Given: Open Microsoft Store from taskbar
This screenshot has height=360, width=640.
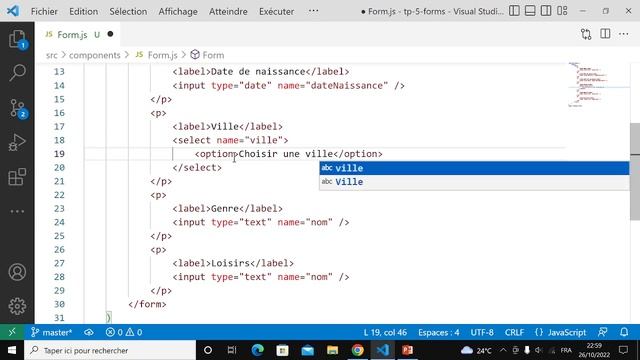Looking at the screenshot, I should coord(282,350).
